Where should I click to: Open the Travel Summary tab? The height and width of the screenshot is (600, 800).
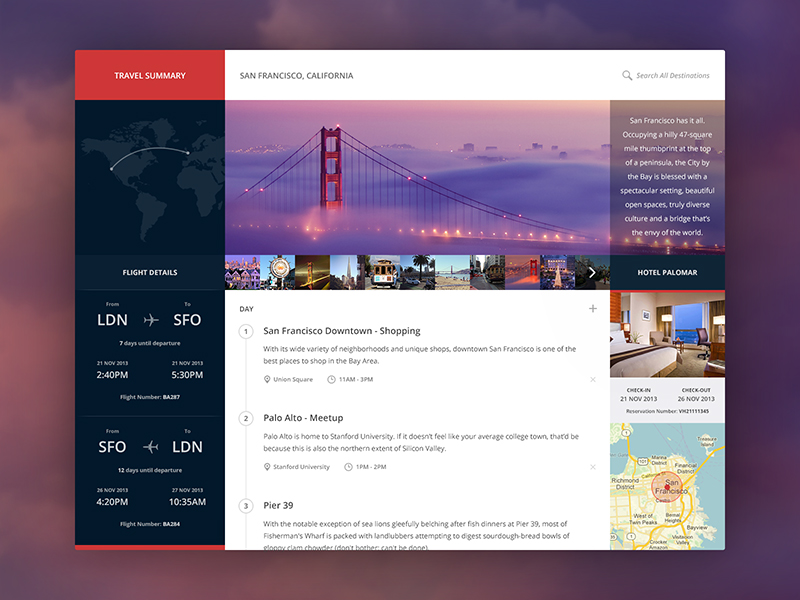(x=150, y=75)
